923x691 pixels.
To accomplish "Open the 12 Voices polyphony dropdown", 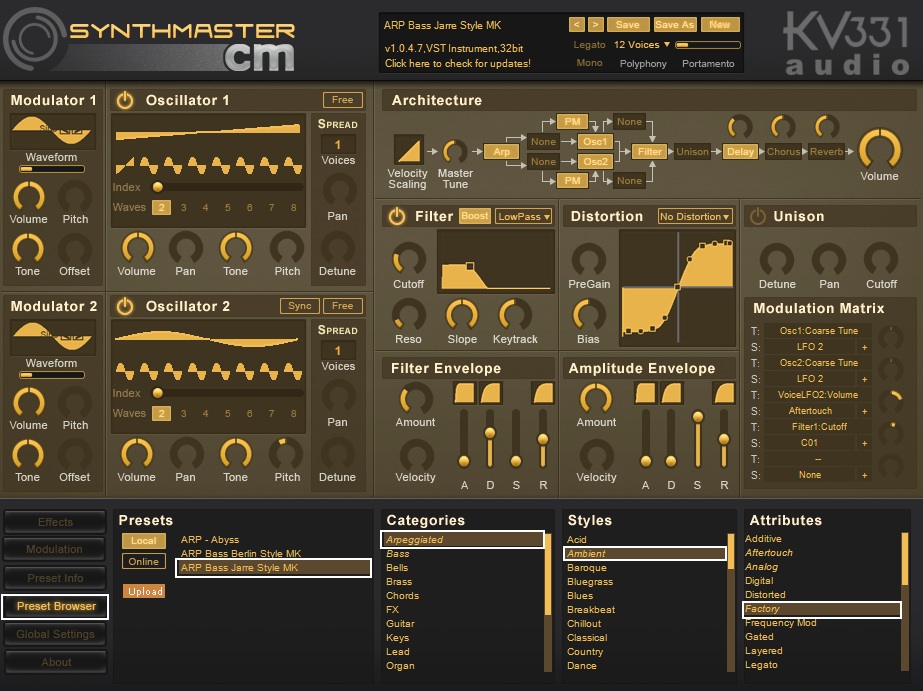I will coord(642,45).
